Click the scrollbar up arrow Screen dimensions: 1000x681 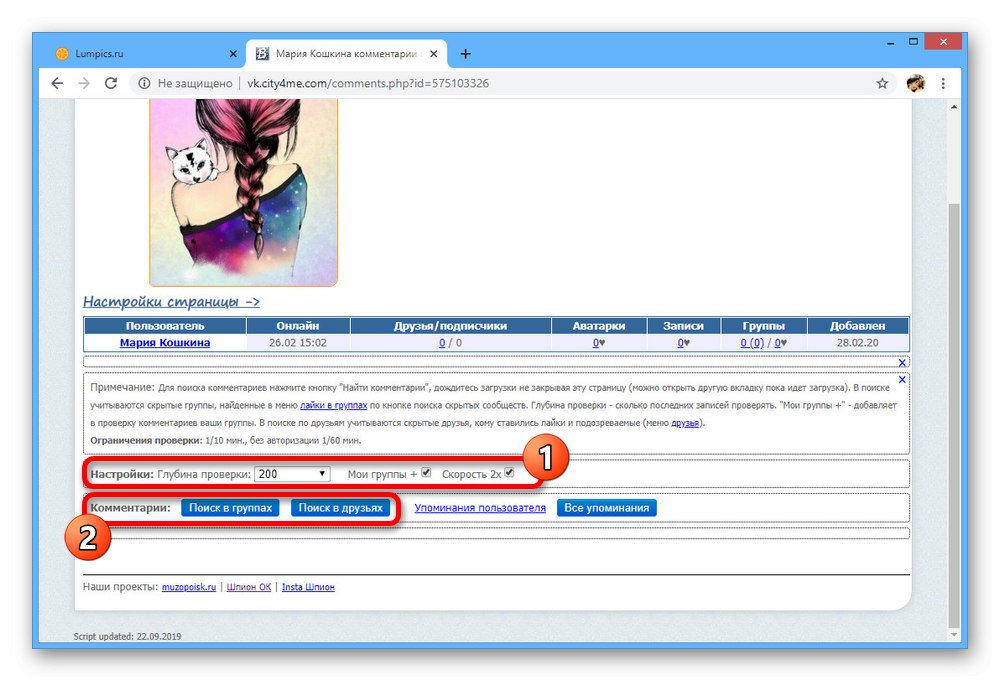click(953, 107)
